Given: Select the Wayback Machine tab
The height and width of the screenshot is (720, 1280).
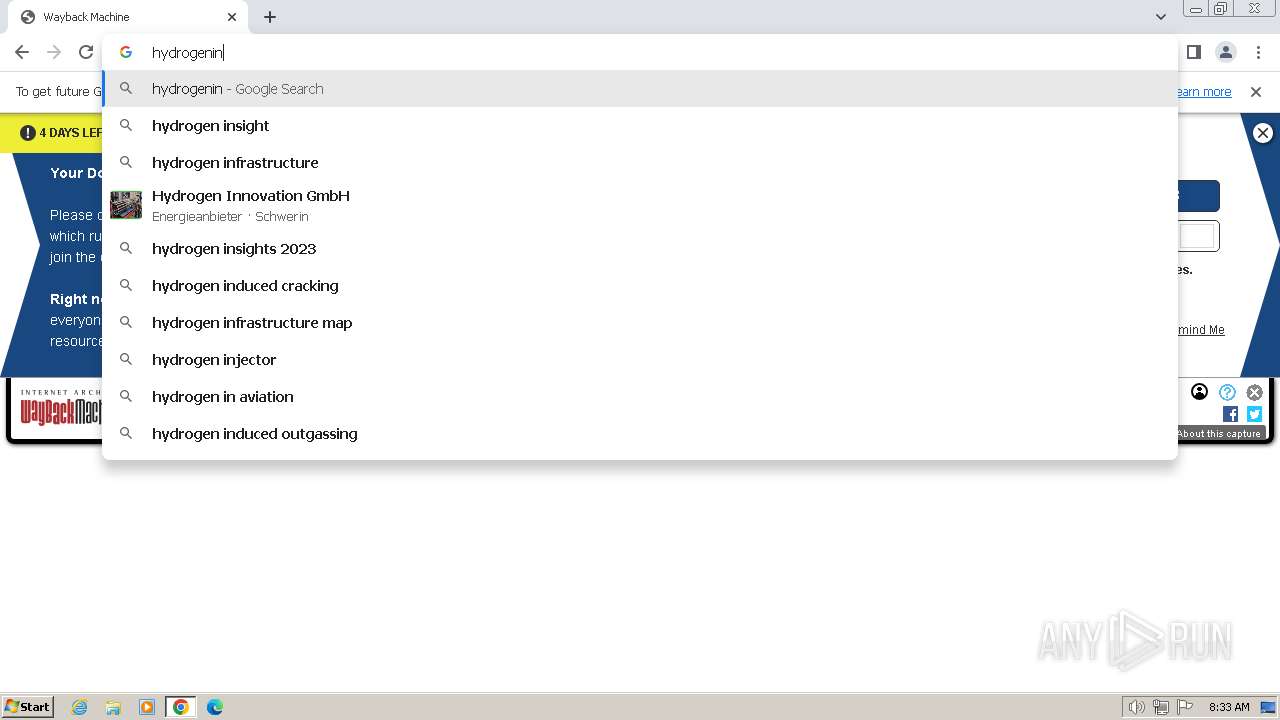Looking at the screenshot, I should tap(127, 17).
